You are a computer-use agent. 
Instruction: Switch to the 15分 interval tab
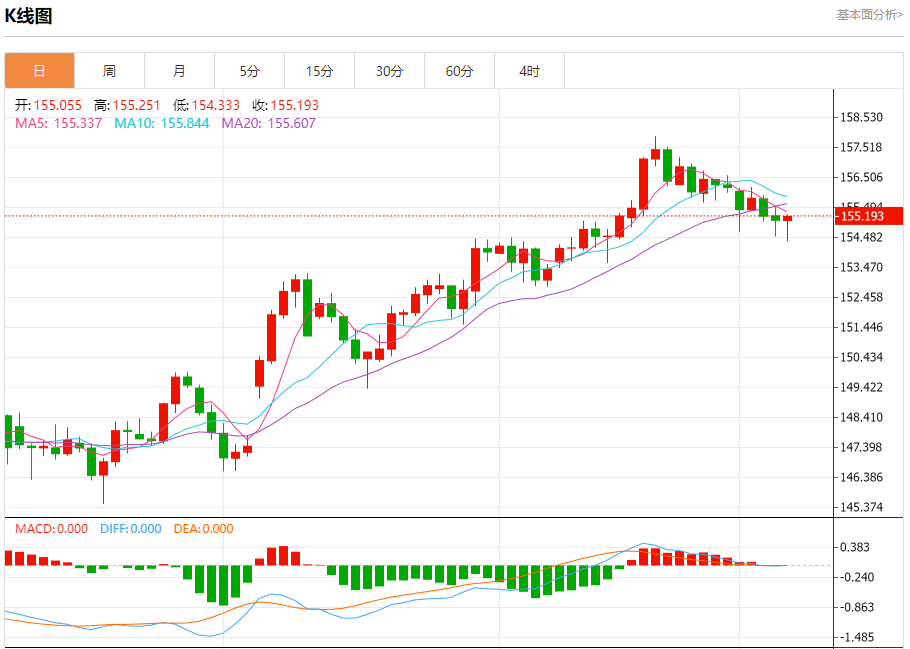point(319,71)
